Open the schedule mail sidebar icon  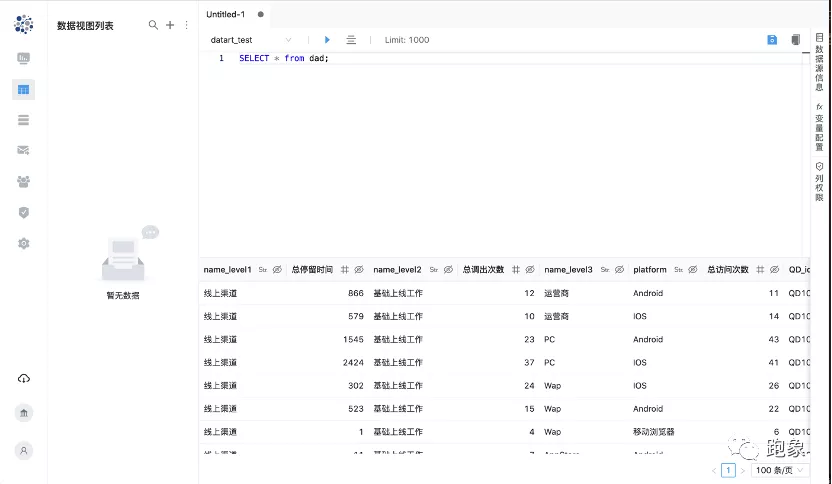(x=23, y=150)
